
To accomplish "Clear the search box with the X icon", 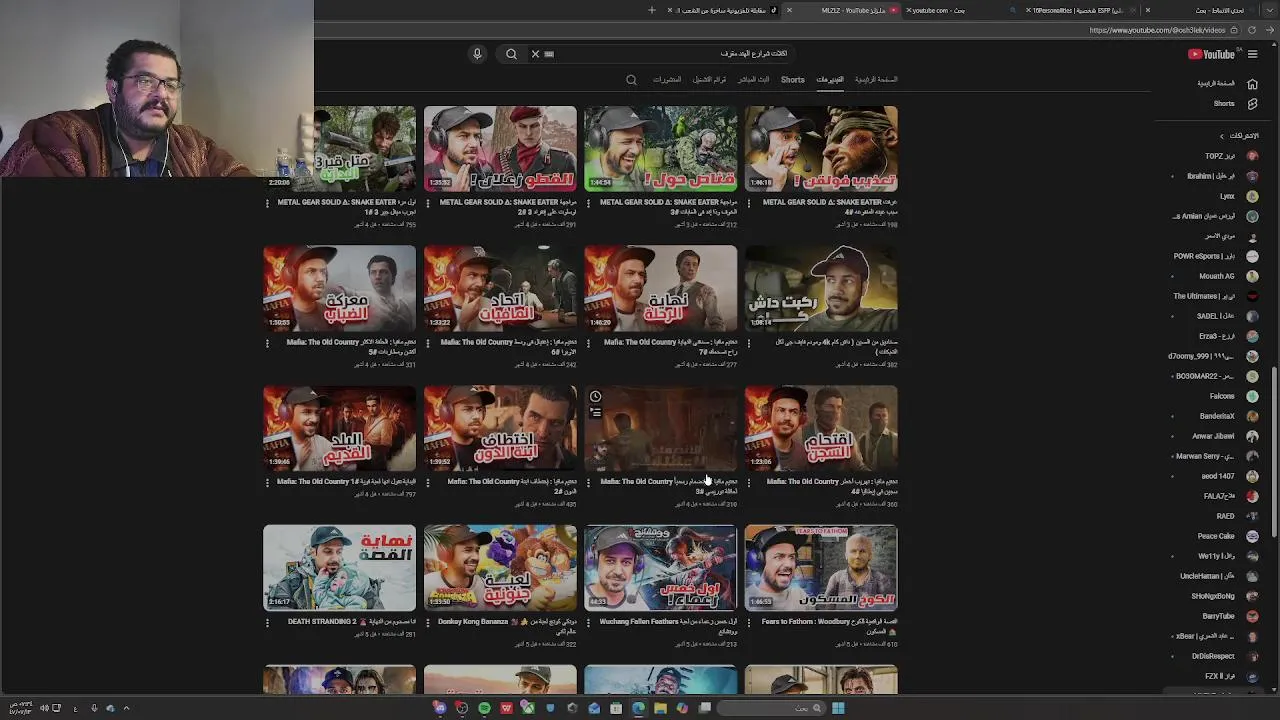I will point(535,54).
